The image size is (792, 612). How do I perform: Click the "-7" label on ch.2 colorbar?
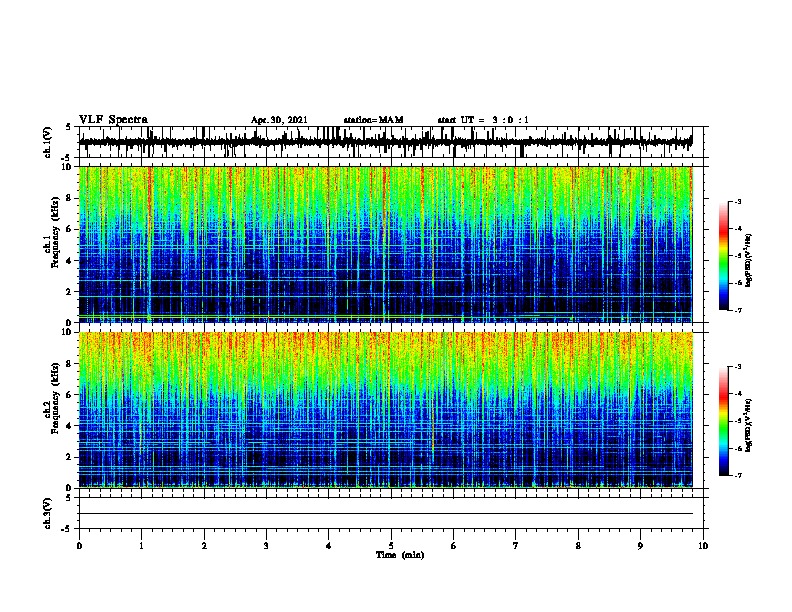point(738,476)
